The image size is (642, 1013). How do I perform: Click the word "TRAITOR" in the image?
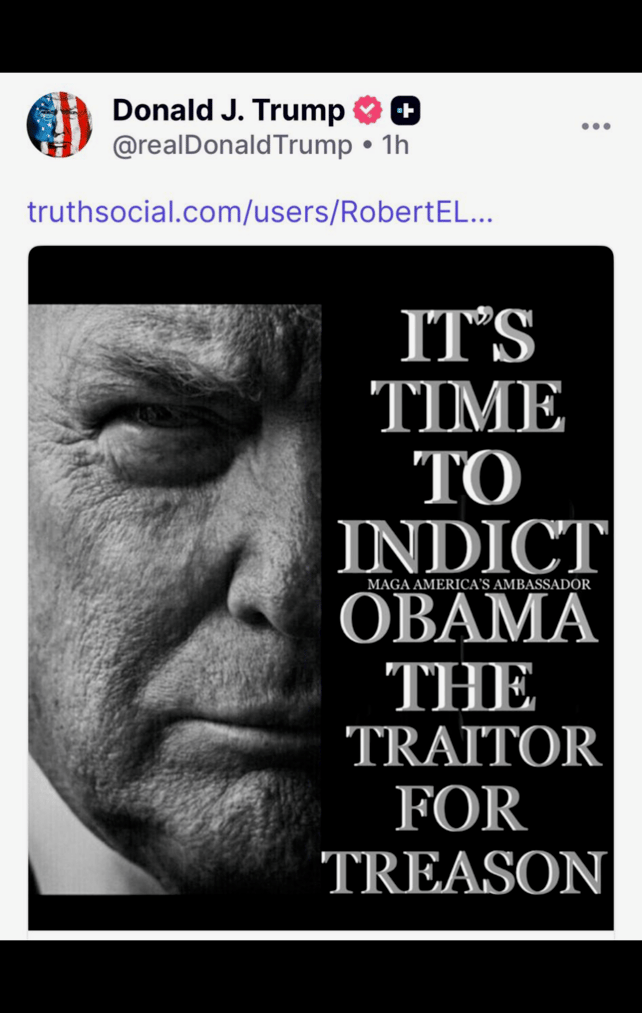point(473,746)
